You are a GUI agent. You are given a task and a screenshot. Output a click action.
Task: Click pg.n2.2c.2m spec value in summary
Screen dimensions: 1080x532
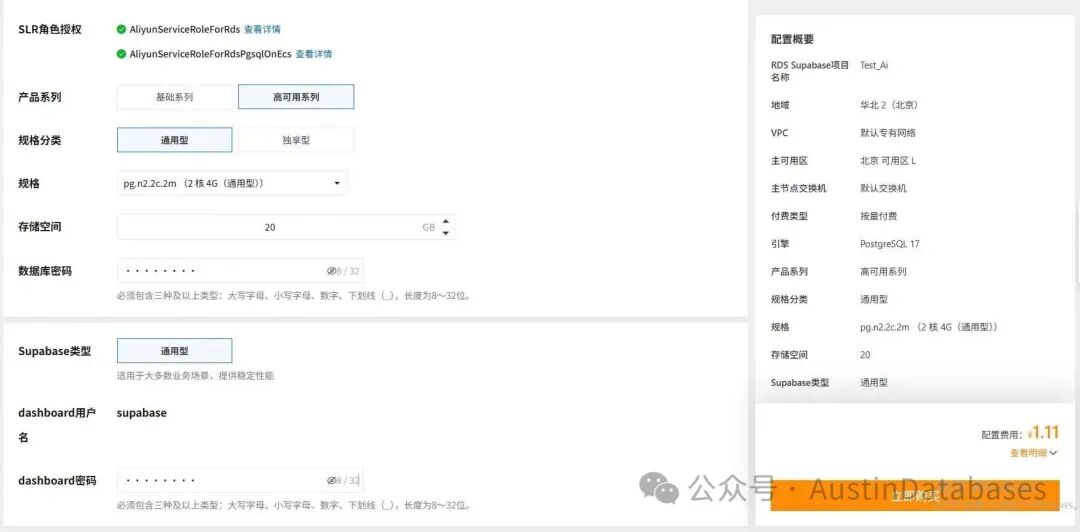click(x=928, y=327)
